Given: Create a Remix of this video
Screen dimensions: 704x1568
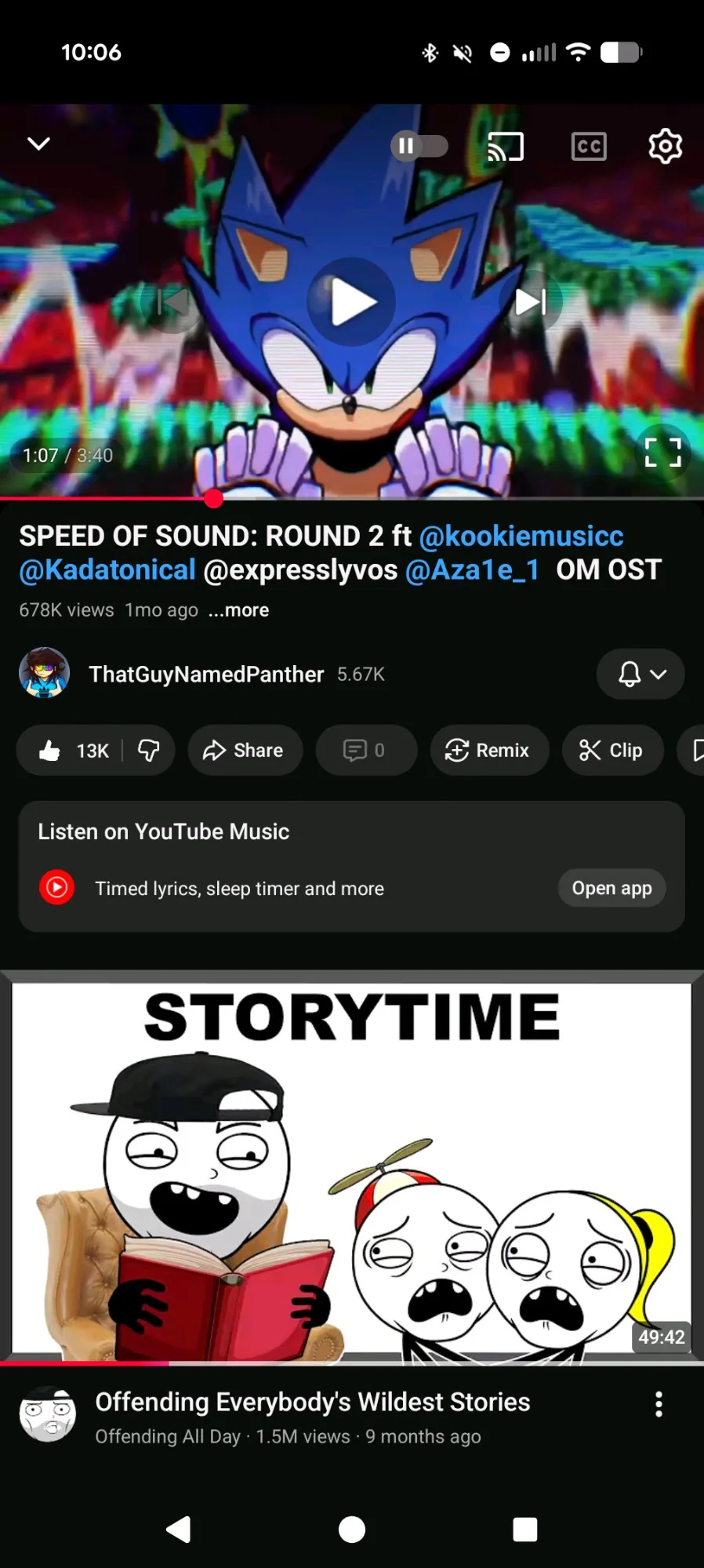Looking at the screenshot, I should pyautogui.click(x=489, y=751).
